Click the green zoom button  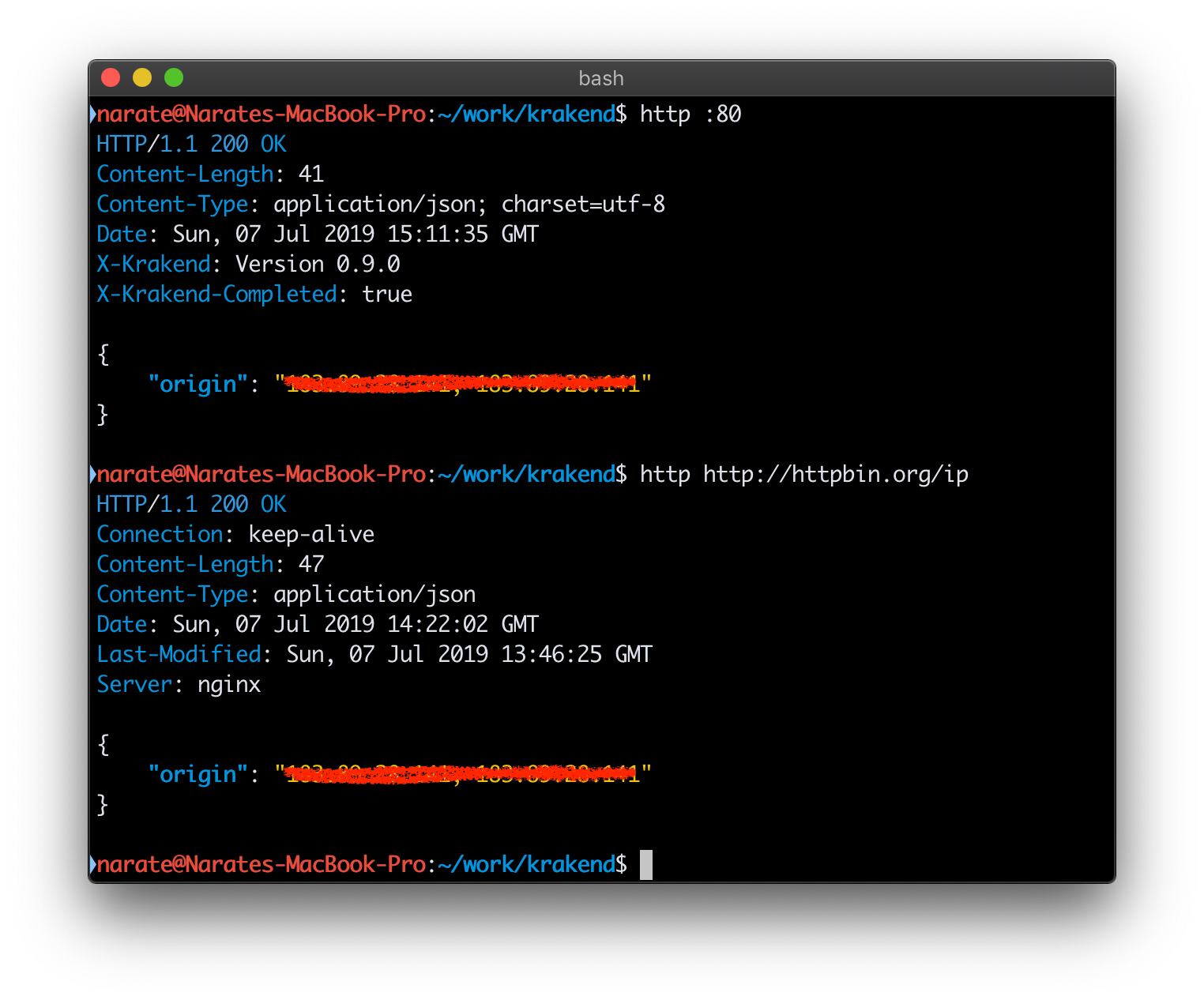(x=174, y=77)
